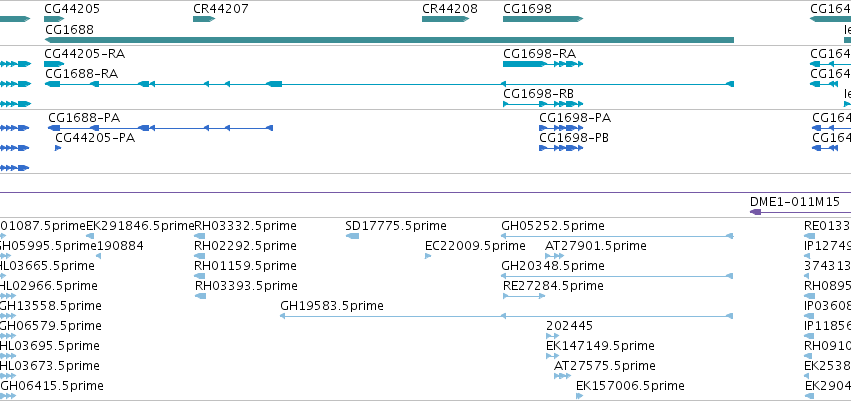851x401 pixels.
Task: Open the CG1688-RA transcript label
Action: pyautogui.click(x=81, y=74)
